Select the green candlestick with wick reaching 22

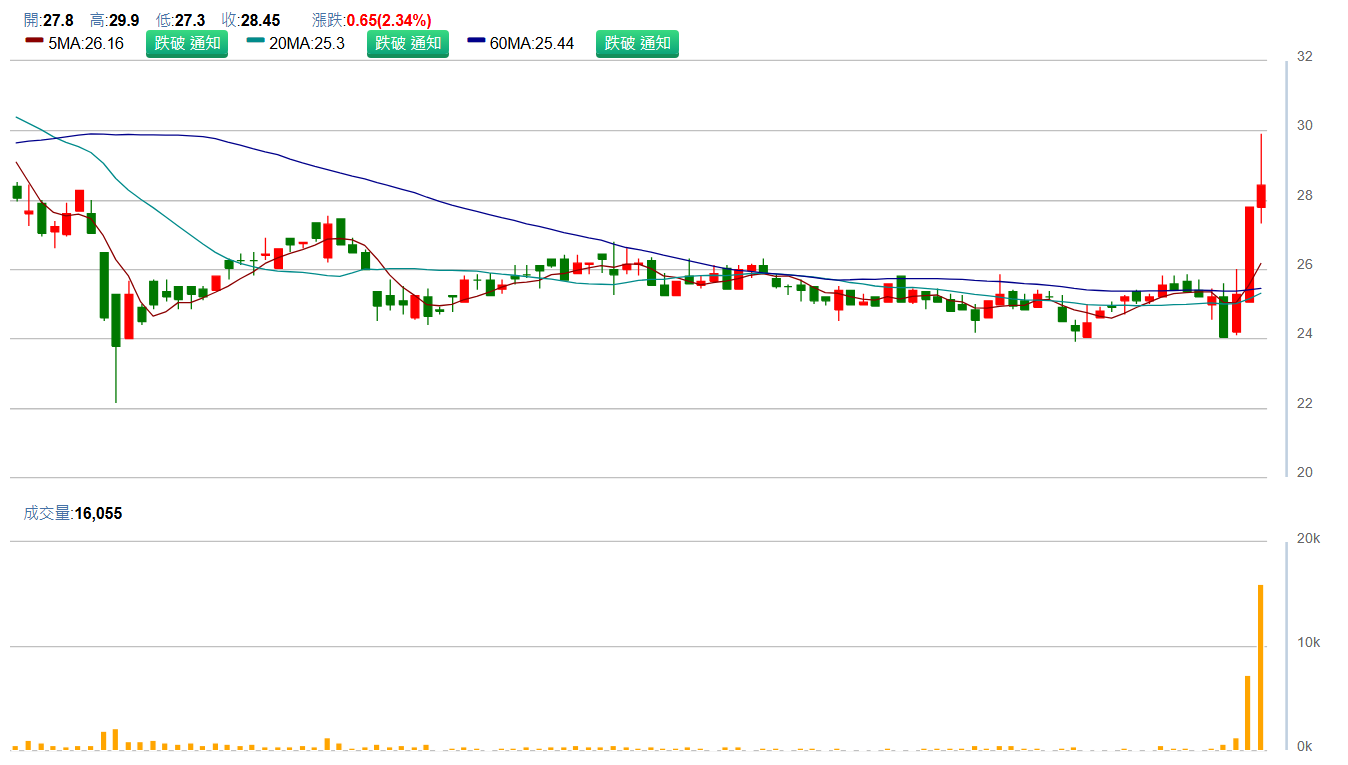point(116,320)
